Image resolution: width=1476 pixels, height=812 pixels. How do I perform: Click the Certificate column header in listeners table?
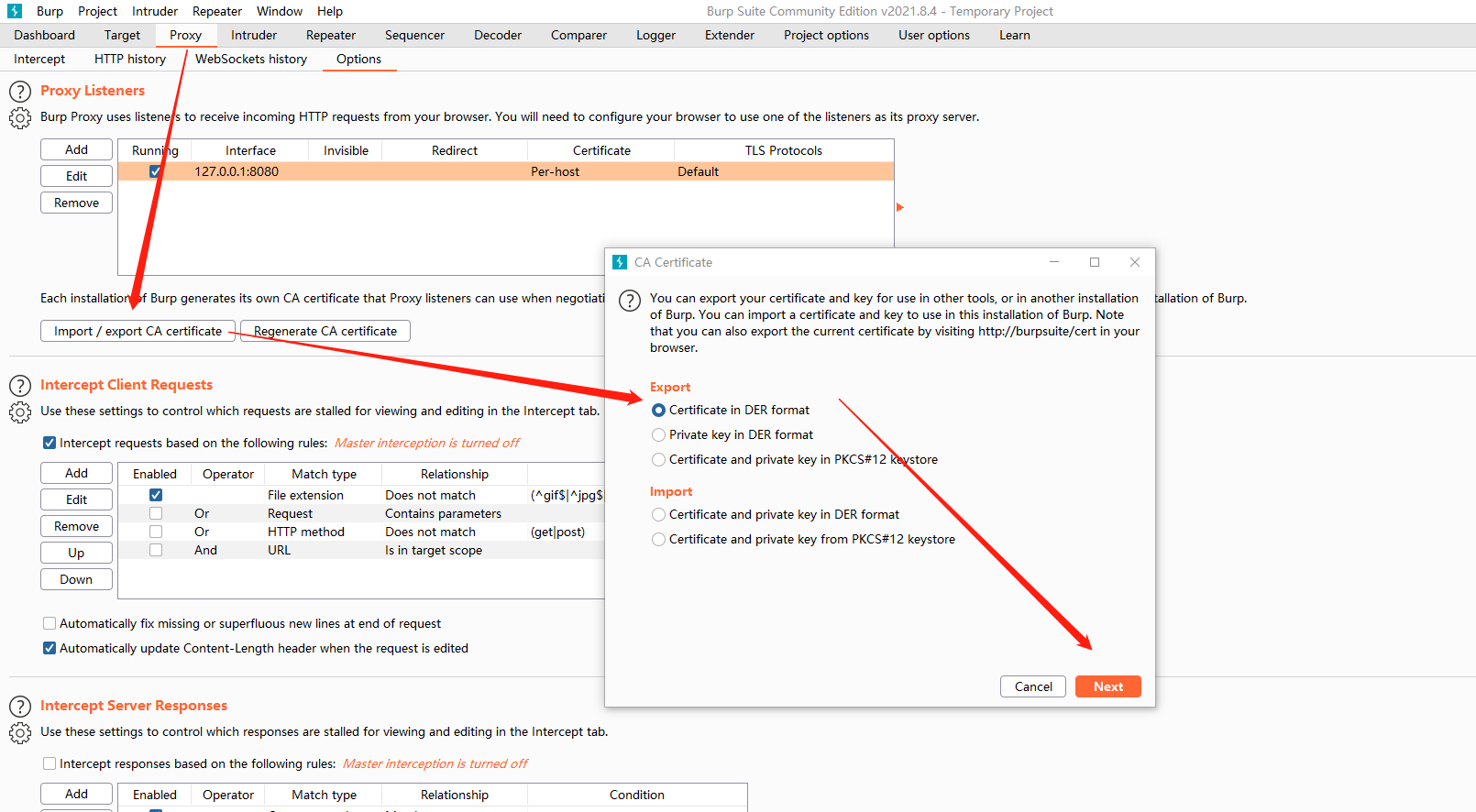(x=601, y=150)
